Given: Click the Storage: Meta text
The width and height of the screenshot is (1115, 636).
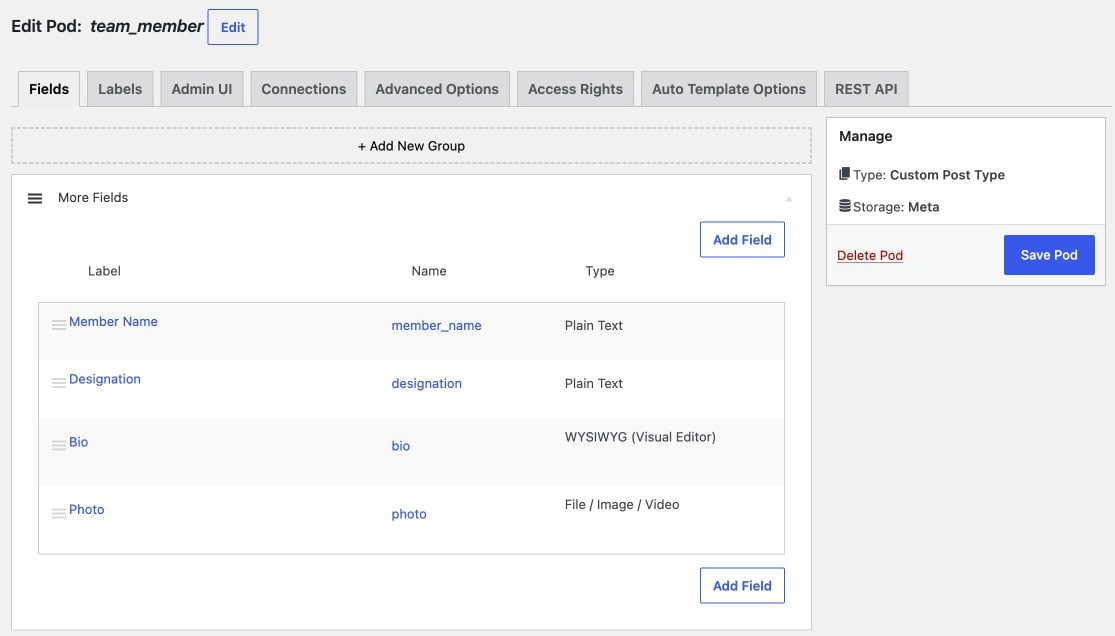Looking at the screenshot, I should coord(896,207).
